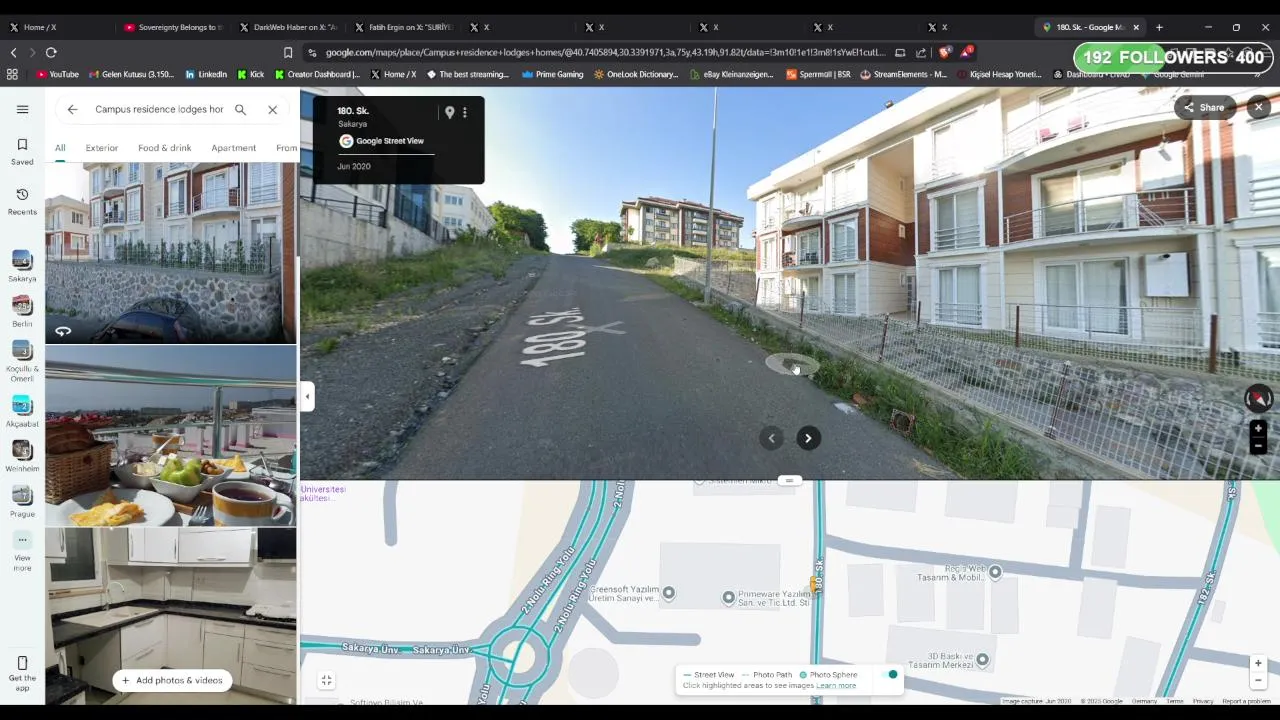Click the browser address bar URL
Screen dimensions: 1280x720
click(605, 52)
